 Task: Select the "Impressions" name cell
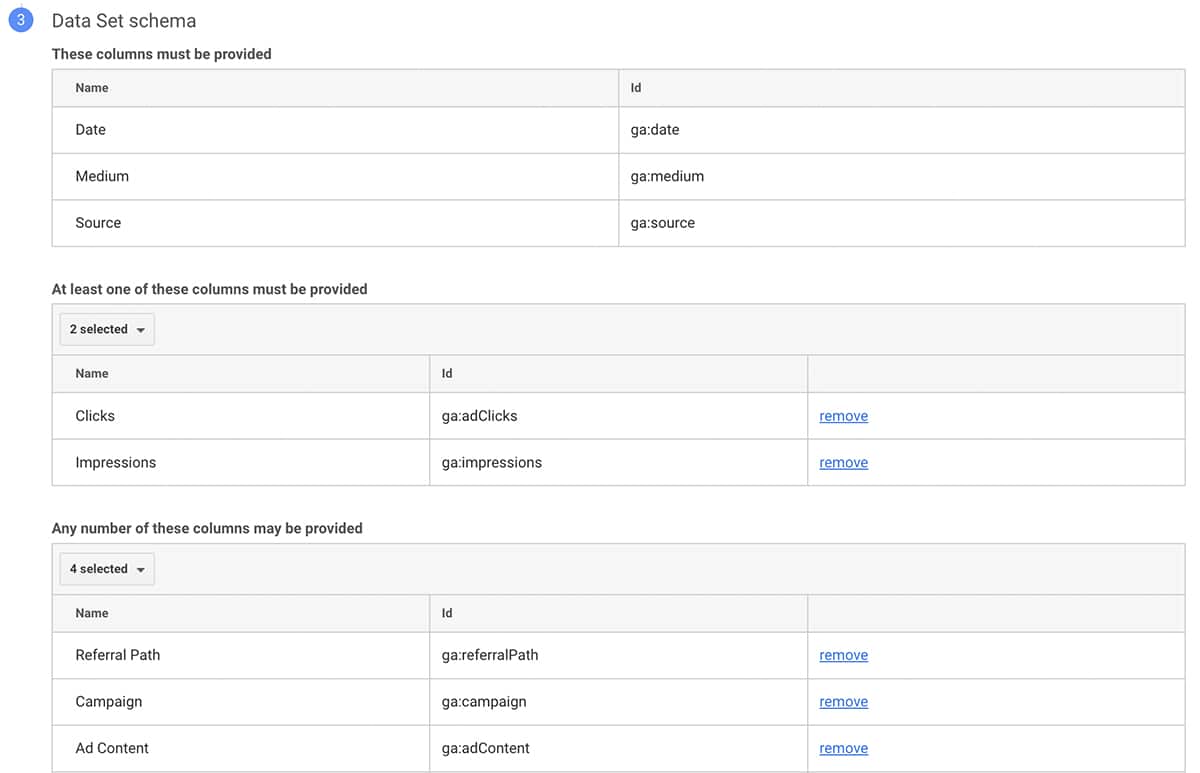coord(241,463)
